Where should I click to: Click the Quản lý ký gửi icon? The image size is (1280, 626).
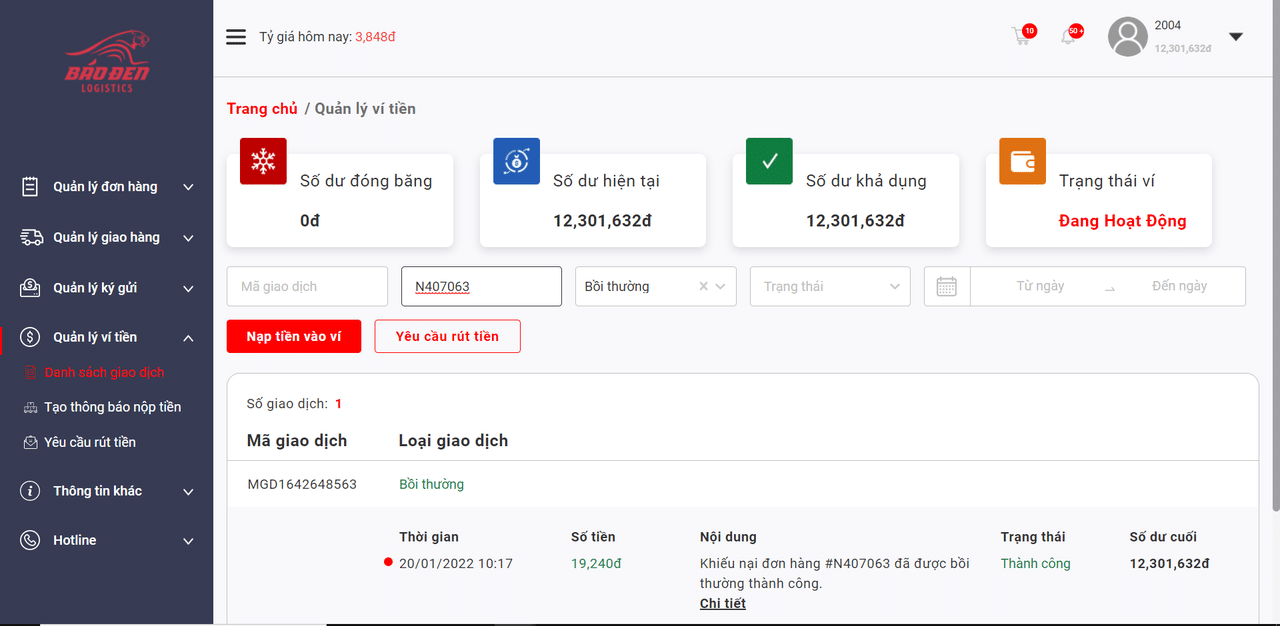pos(31,288)
